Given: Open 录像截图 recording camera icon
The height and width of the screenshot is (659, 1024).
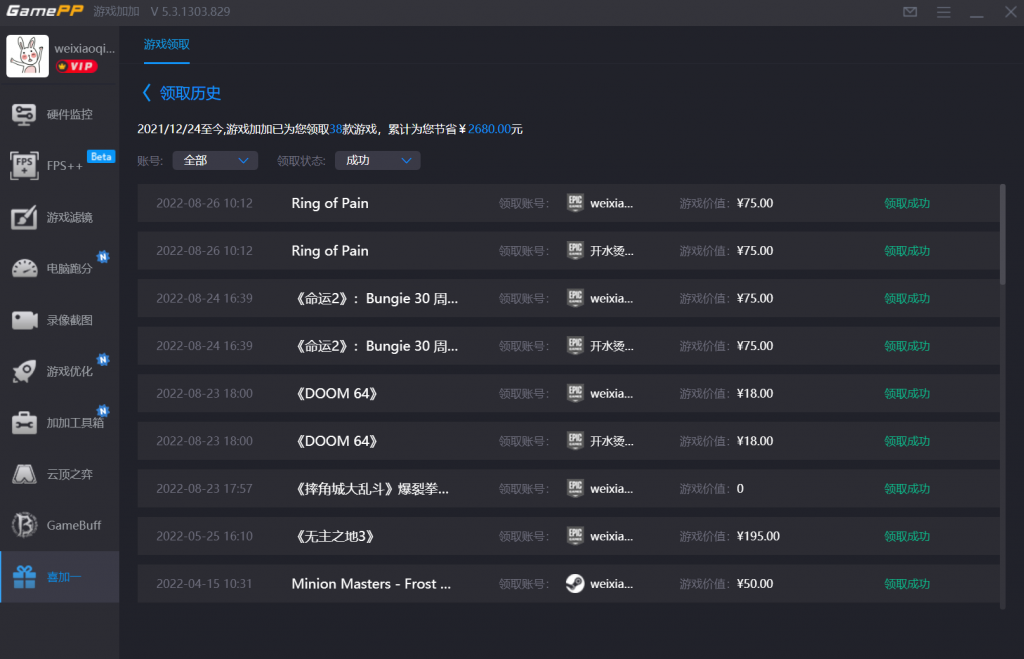Looking at the screenshot, I should tap(24, 320).
